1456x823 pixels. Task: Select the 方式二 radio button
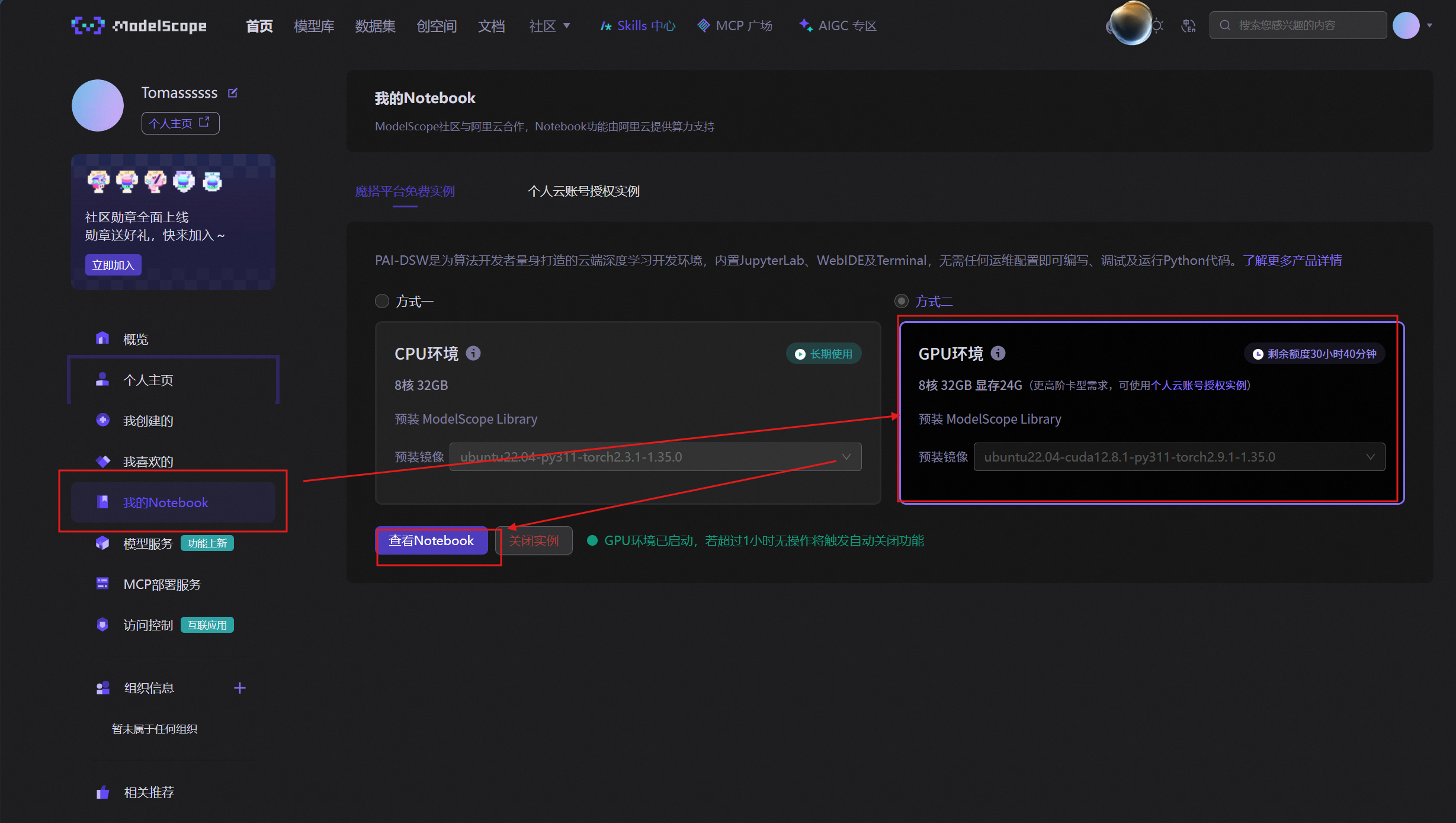click(x=902, y=301)
